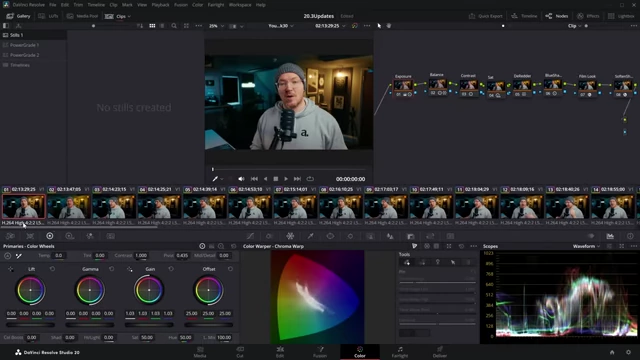Screen dimensions: 640x360
Task: Switch to the Fairlight page tab
Action: pyautogui.click(x=400, y=352)
